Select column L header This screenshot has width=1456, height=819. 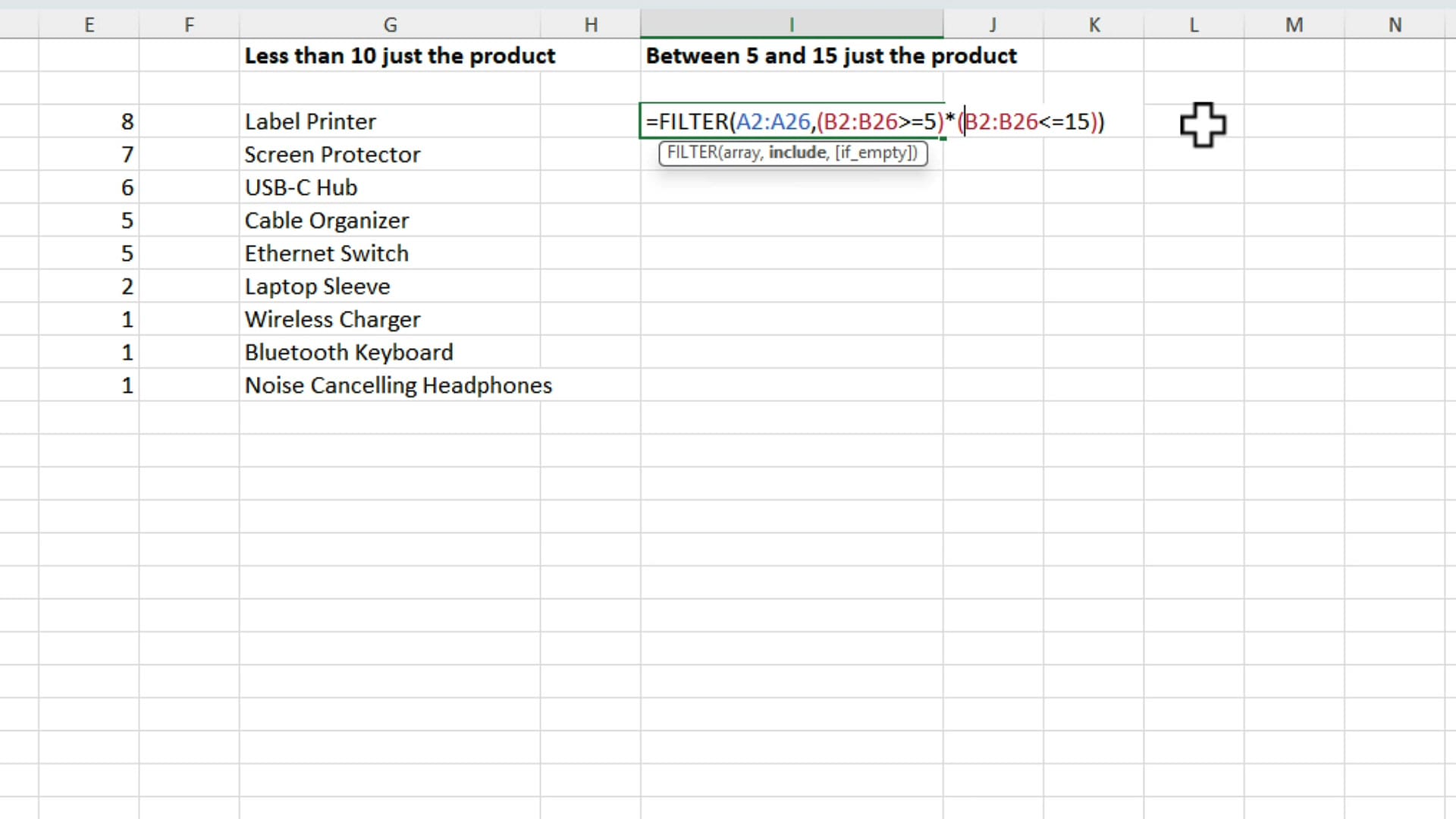(x=1194, y=24)
